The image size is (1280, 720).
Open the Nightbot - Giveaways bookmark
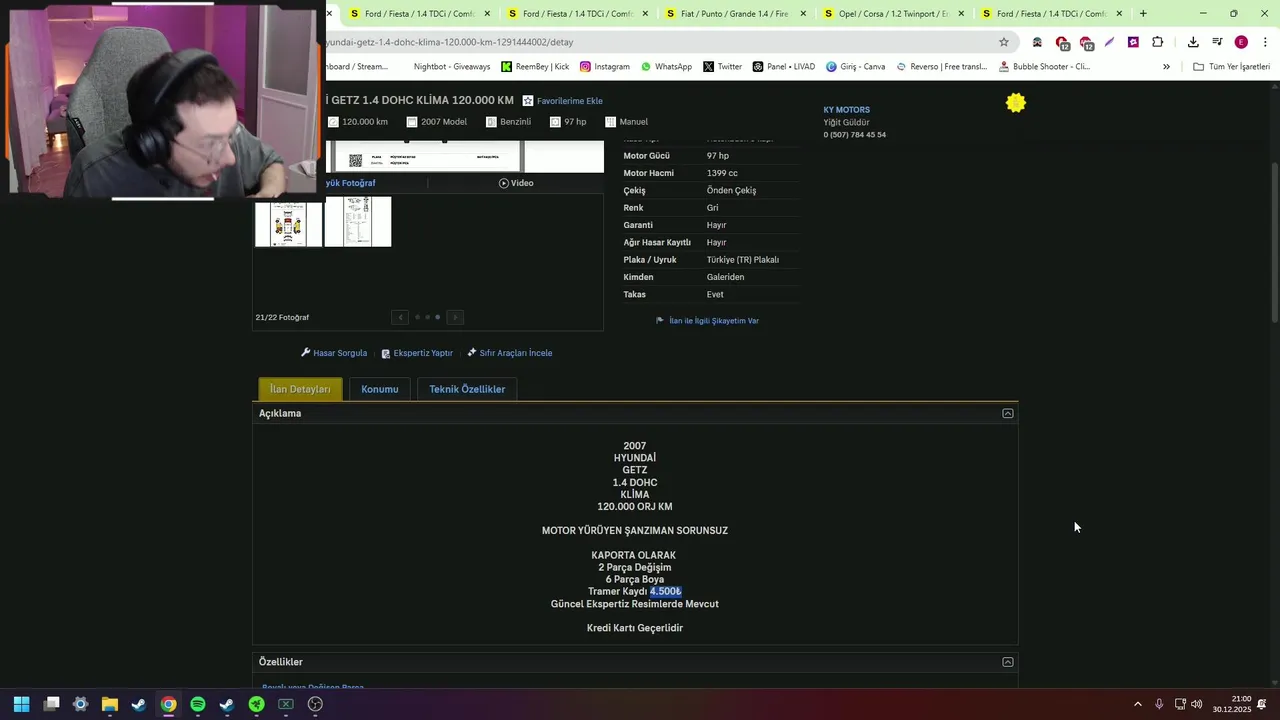pos(451,67)
